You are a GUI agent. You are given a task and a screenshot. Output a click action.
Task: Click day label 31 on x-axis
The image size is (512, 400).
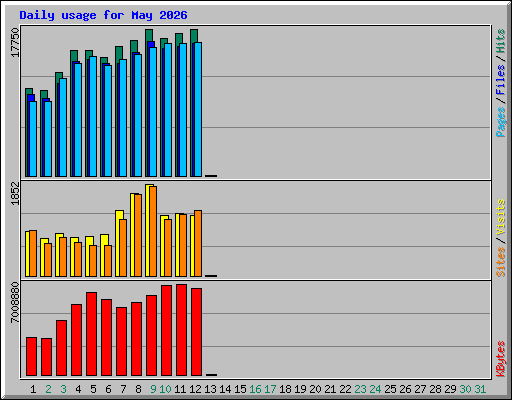point(480,389)
